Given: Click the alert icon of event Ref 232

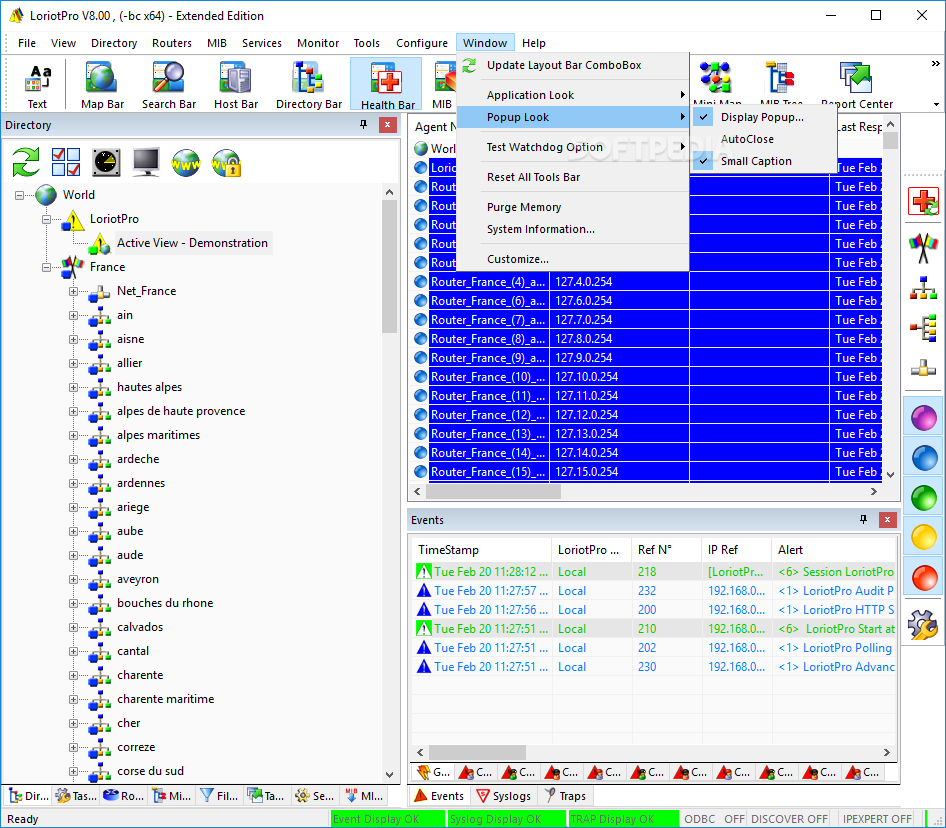Looking at the screenshot, I should point(424,591).
